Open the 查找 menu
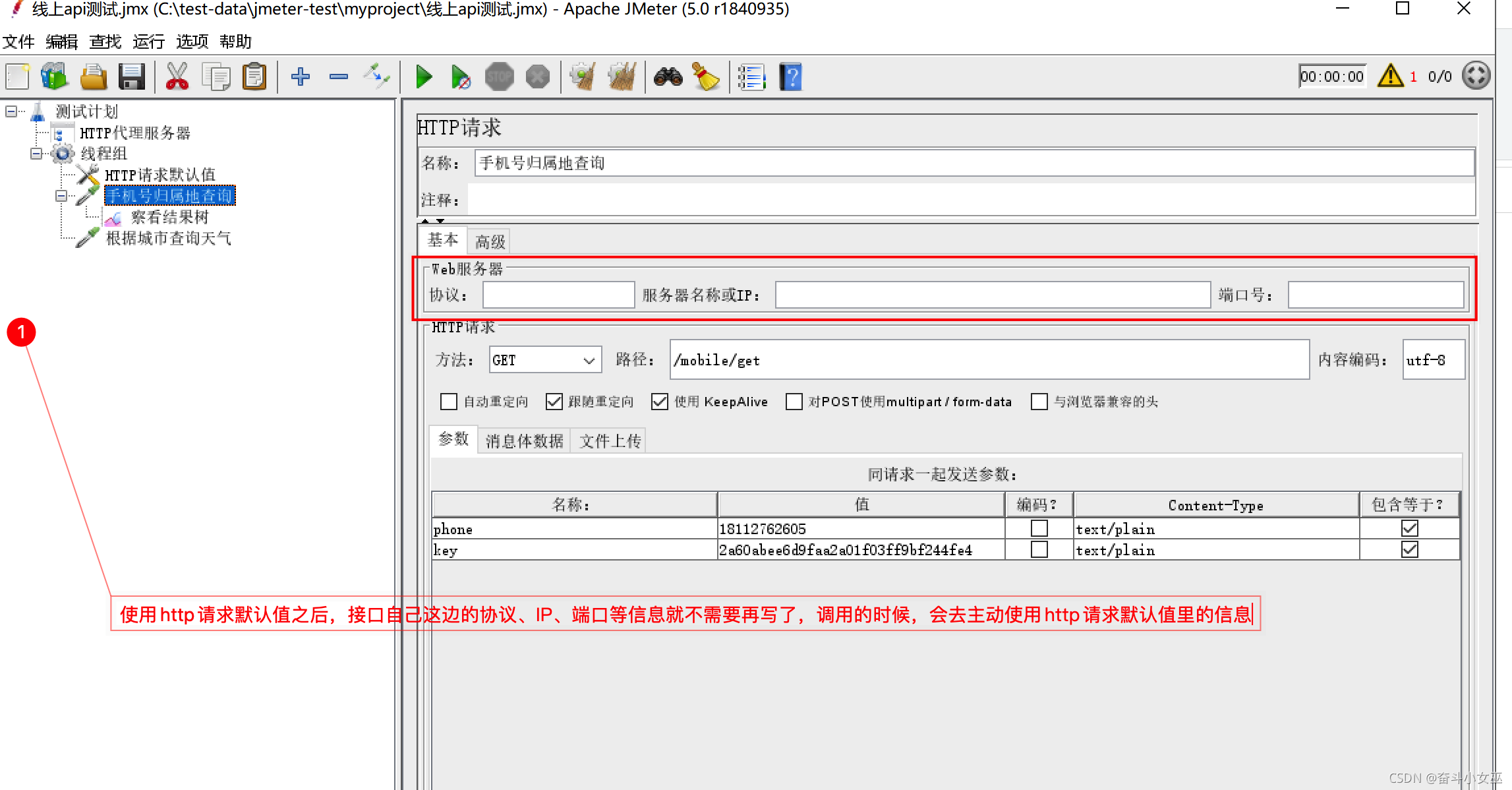The width and height of the screenshot is (1512, 790). click(x=105, y=42)
